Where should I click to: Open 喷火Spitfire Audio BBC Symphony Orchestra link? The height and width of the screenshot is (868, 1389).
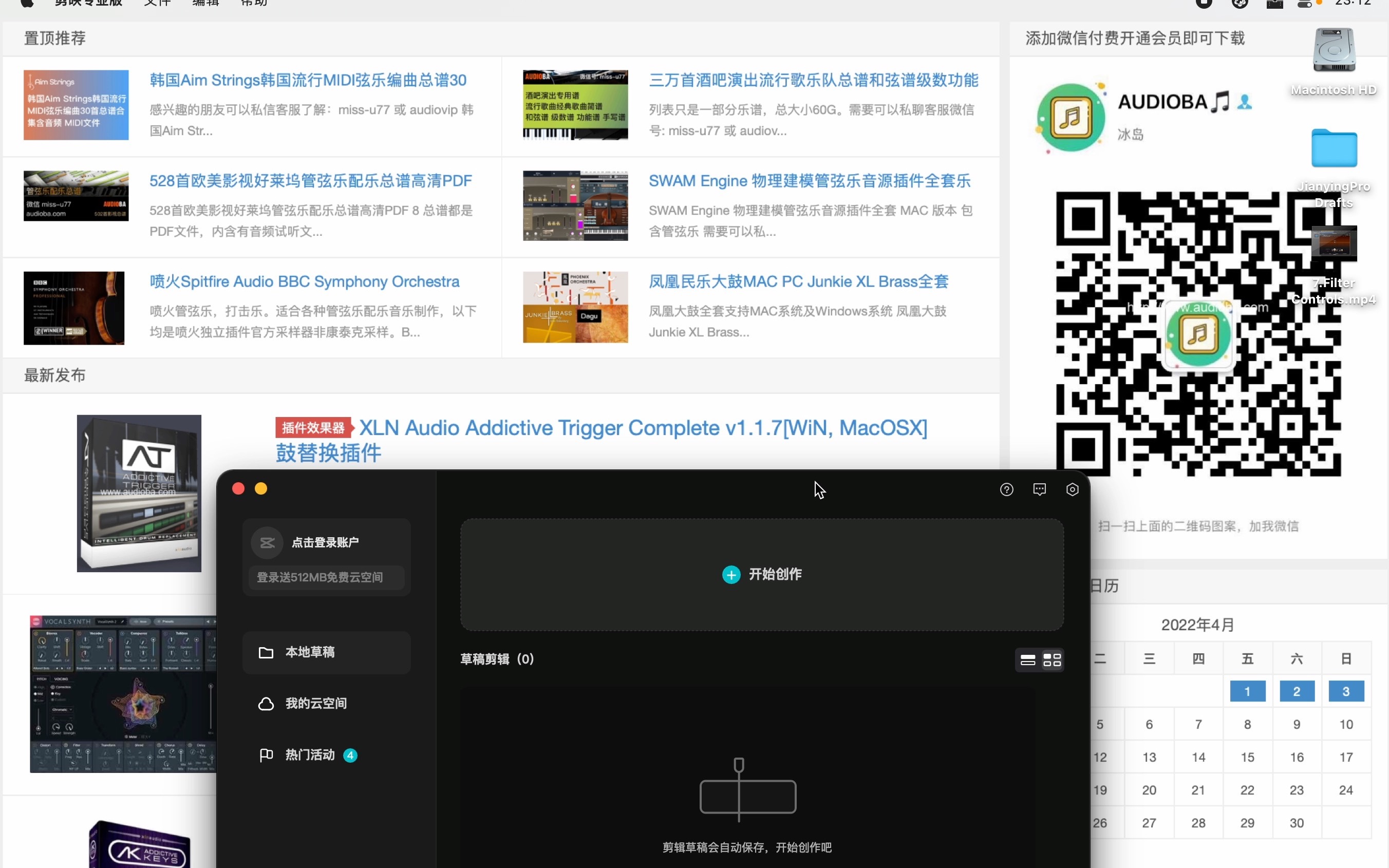pos(304,281)
